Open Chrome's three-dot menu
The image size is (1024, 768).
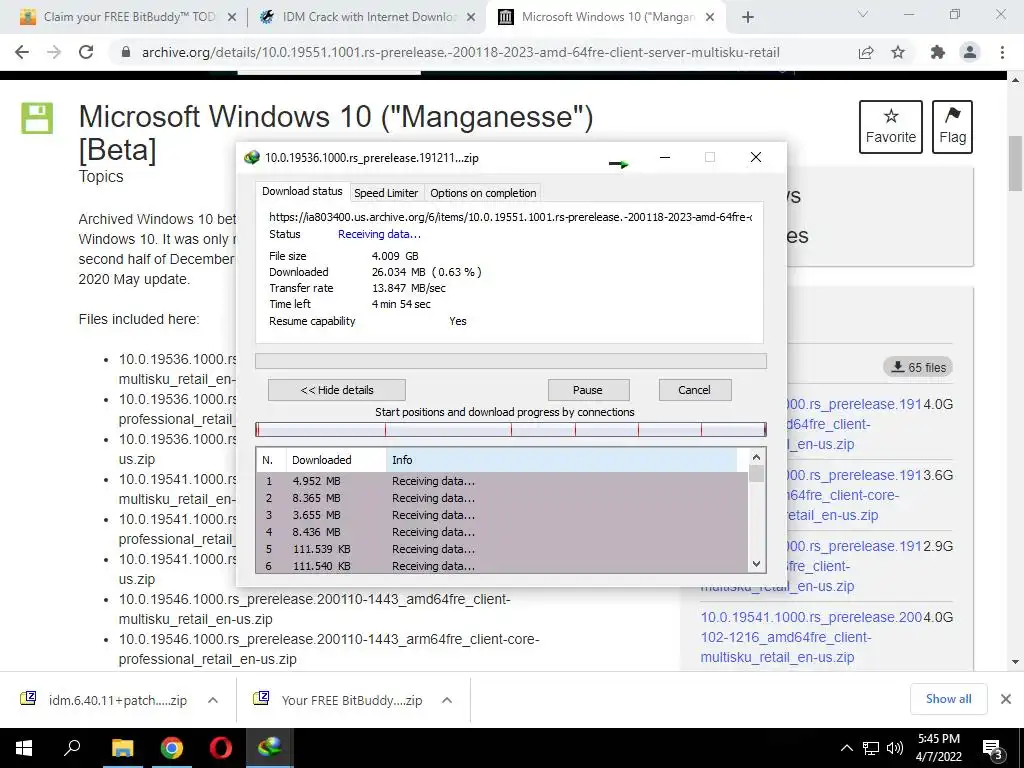click(x=1002, y=52)
